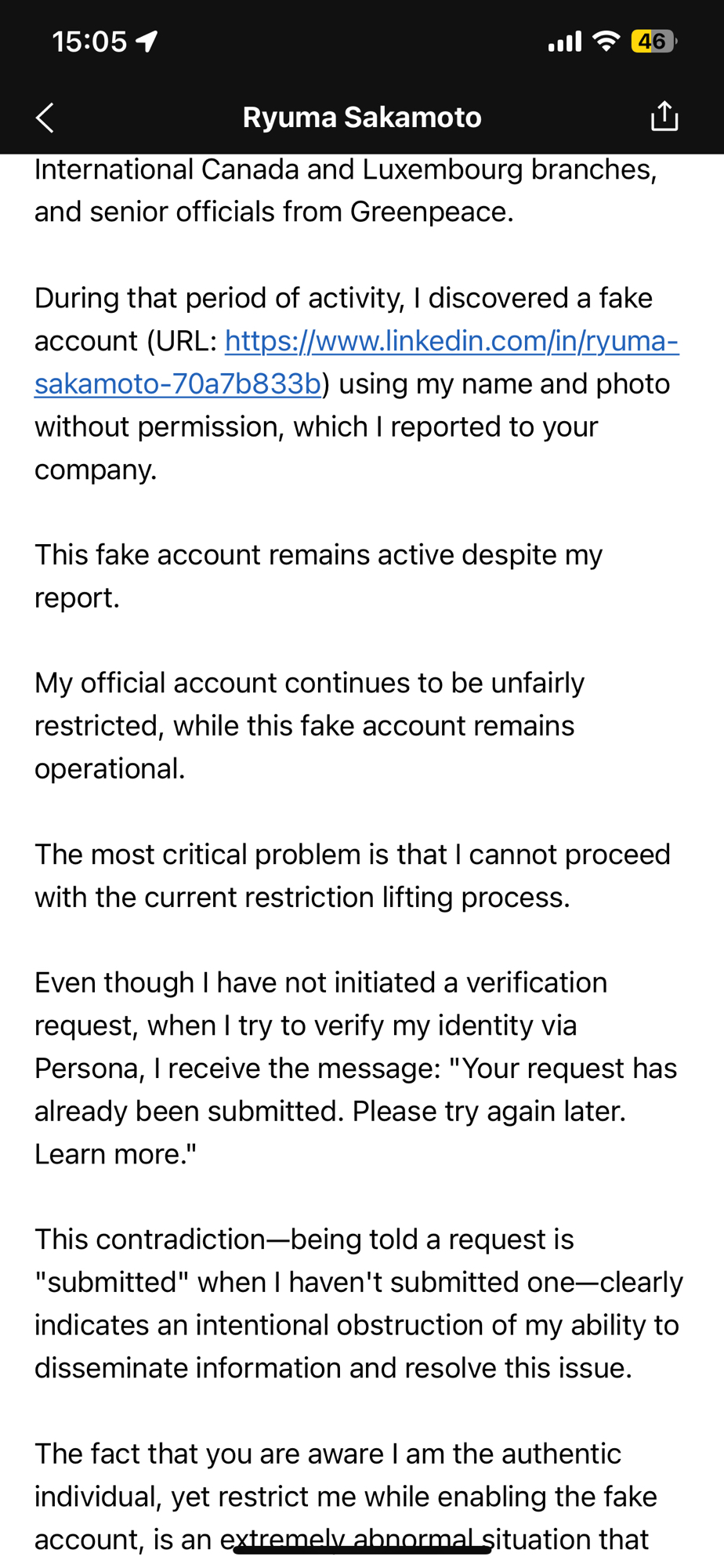The width and height of the screenshot is (724, 1568).
Task: Tap the Ryuma Sakamoto header title
Action: [x=362, y=118]
